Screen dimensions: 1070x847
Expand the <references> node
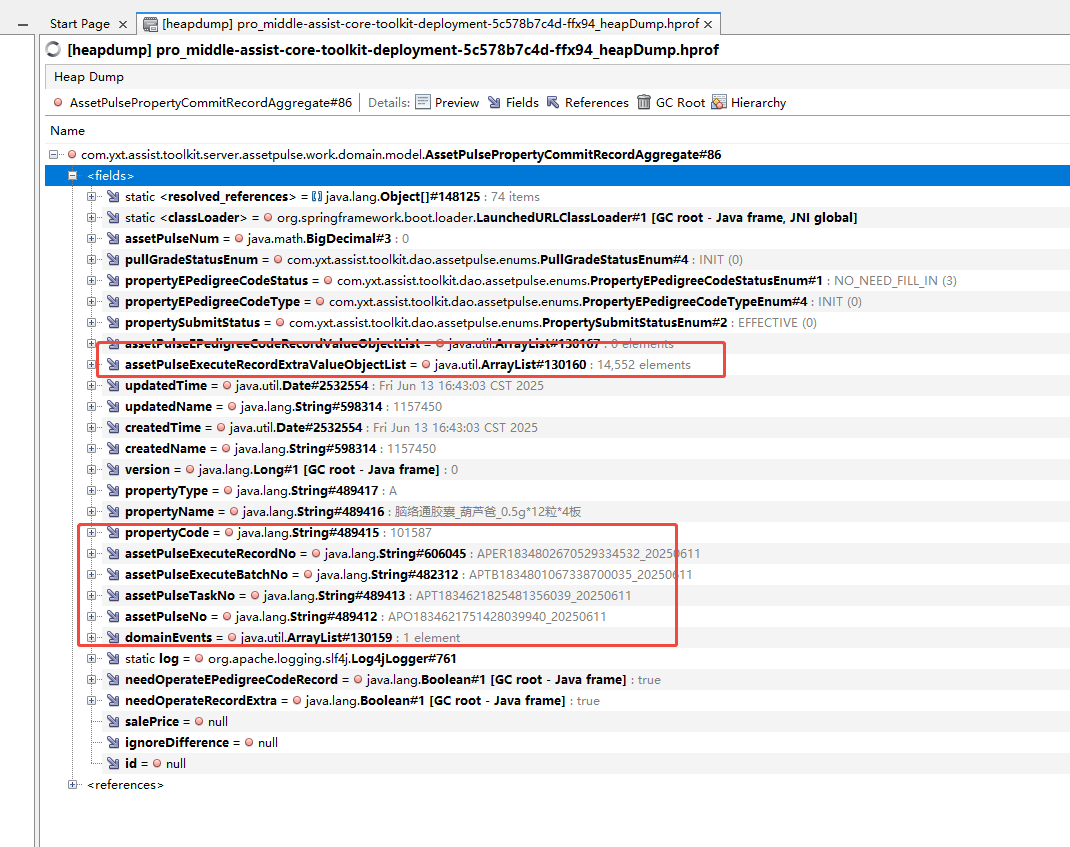click(x=72, y=785)
